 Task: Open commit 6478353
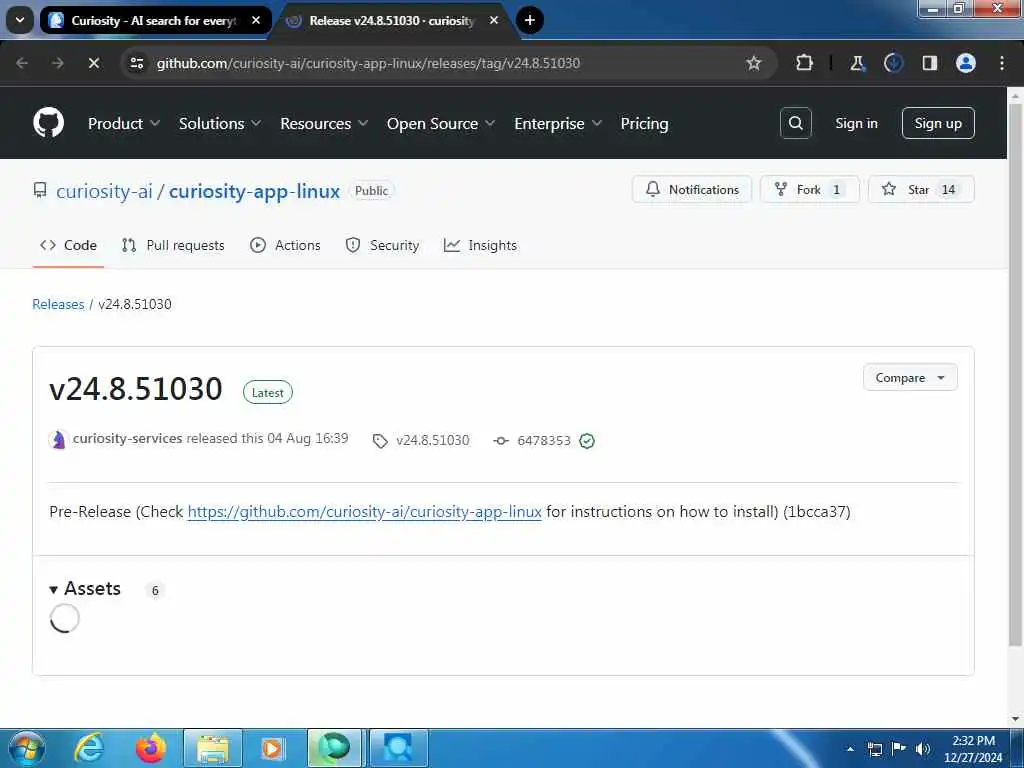[x=543, y=441]
